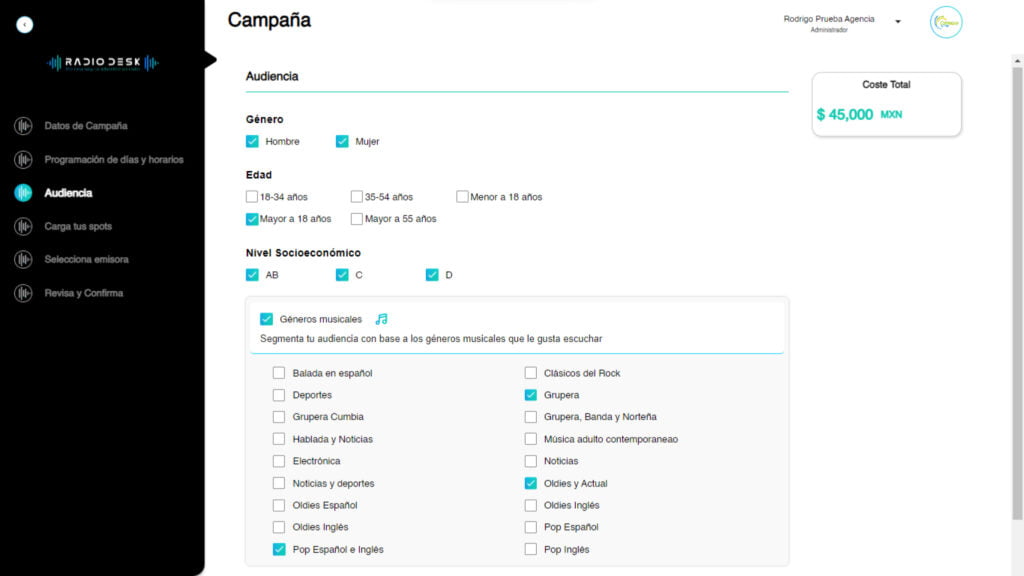
Task: Go to the Revisa y Confirma step
Action: tap(84, 293)
